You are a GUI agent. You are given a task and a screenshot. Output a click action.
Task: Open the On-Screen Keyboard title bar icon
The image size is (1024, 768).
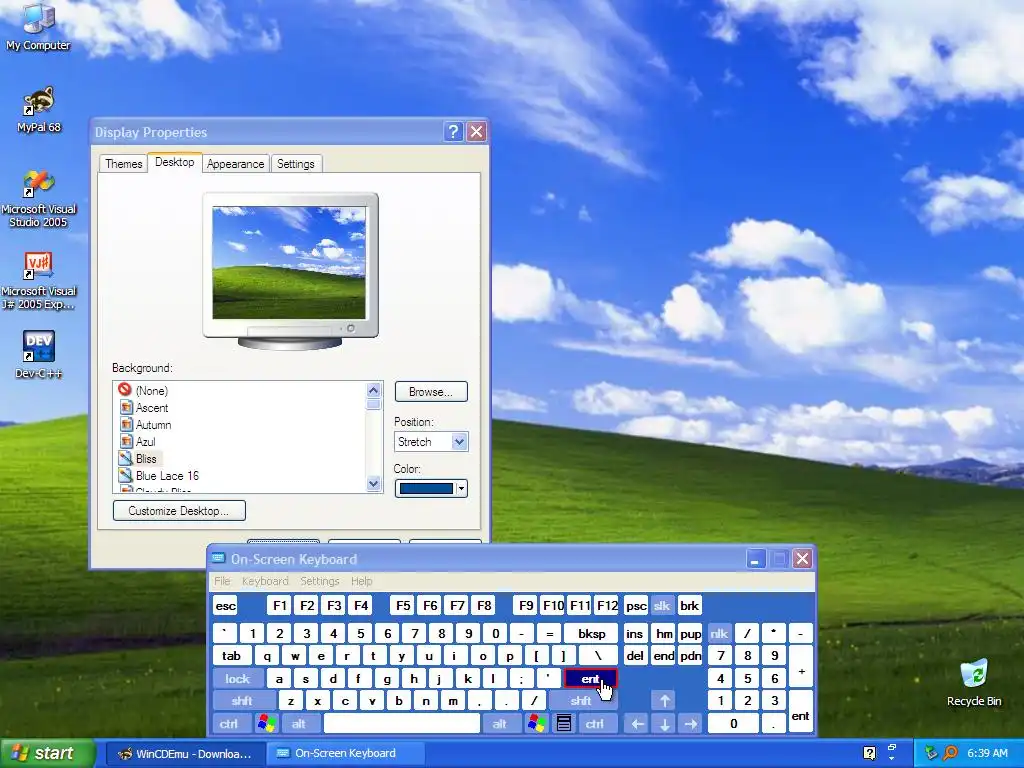point(219,559)
